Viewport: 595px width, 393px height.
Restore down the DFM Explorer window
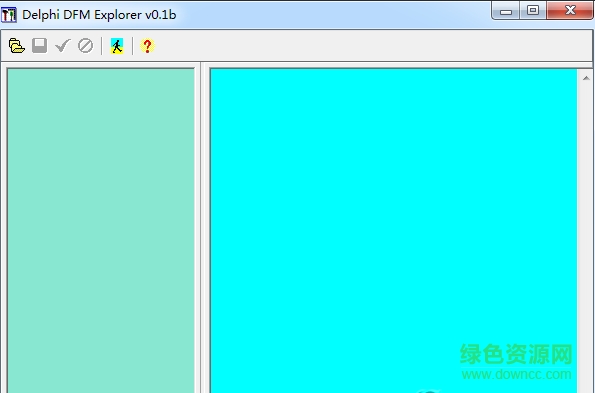click(x=533, y=11)
